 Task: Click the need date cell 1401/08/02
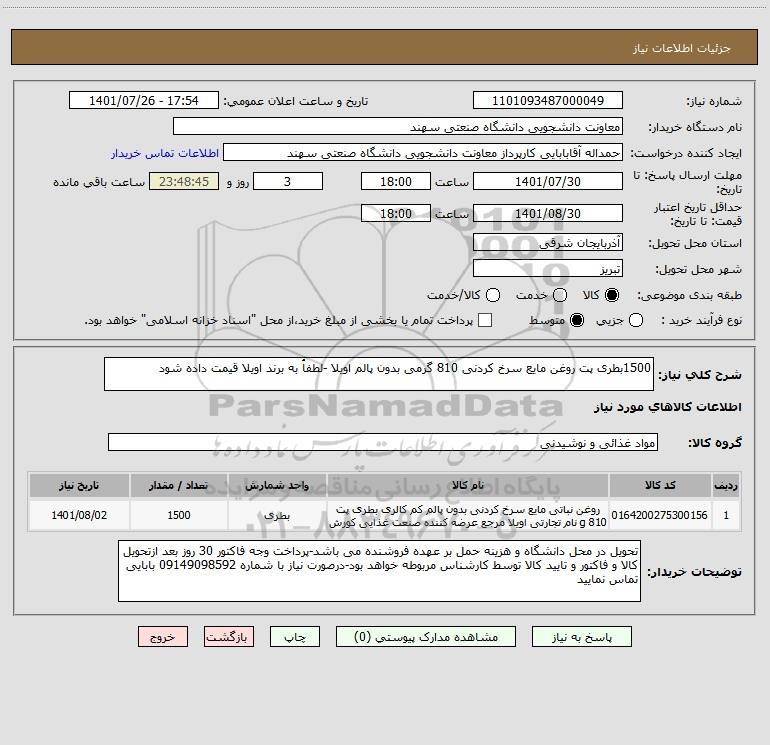coord(79,515)
